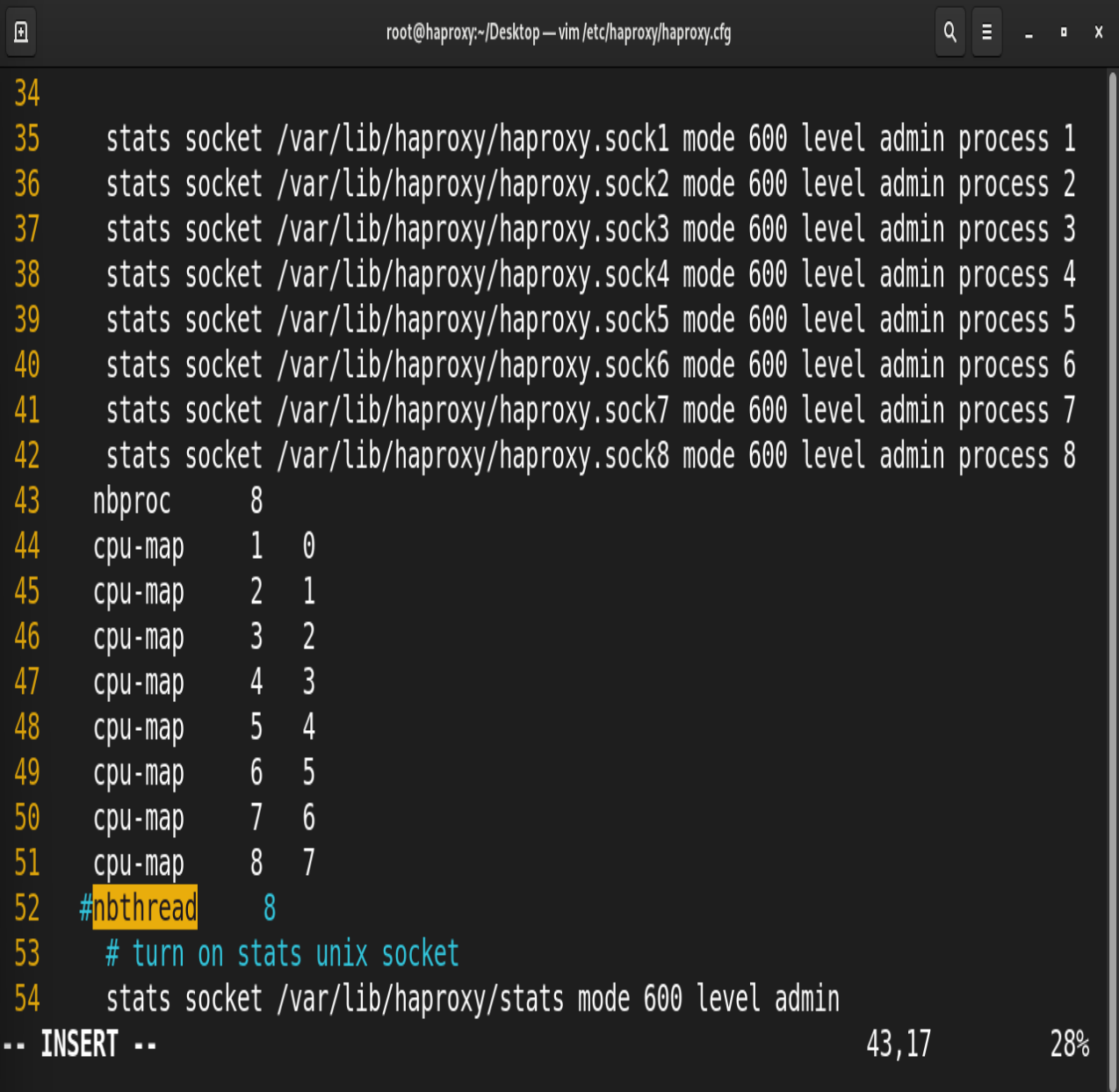
Task: Click line number 34
Action: tap(27, 93)
